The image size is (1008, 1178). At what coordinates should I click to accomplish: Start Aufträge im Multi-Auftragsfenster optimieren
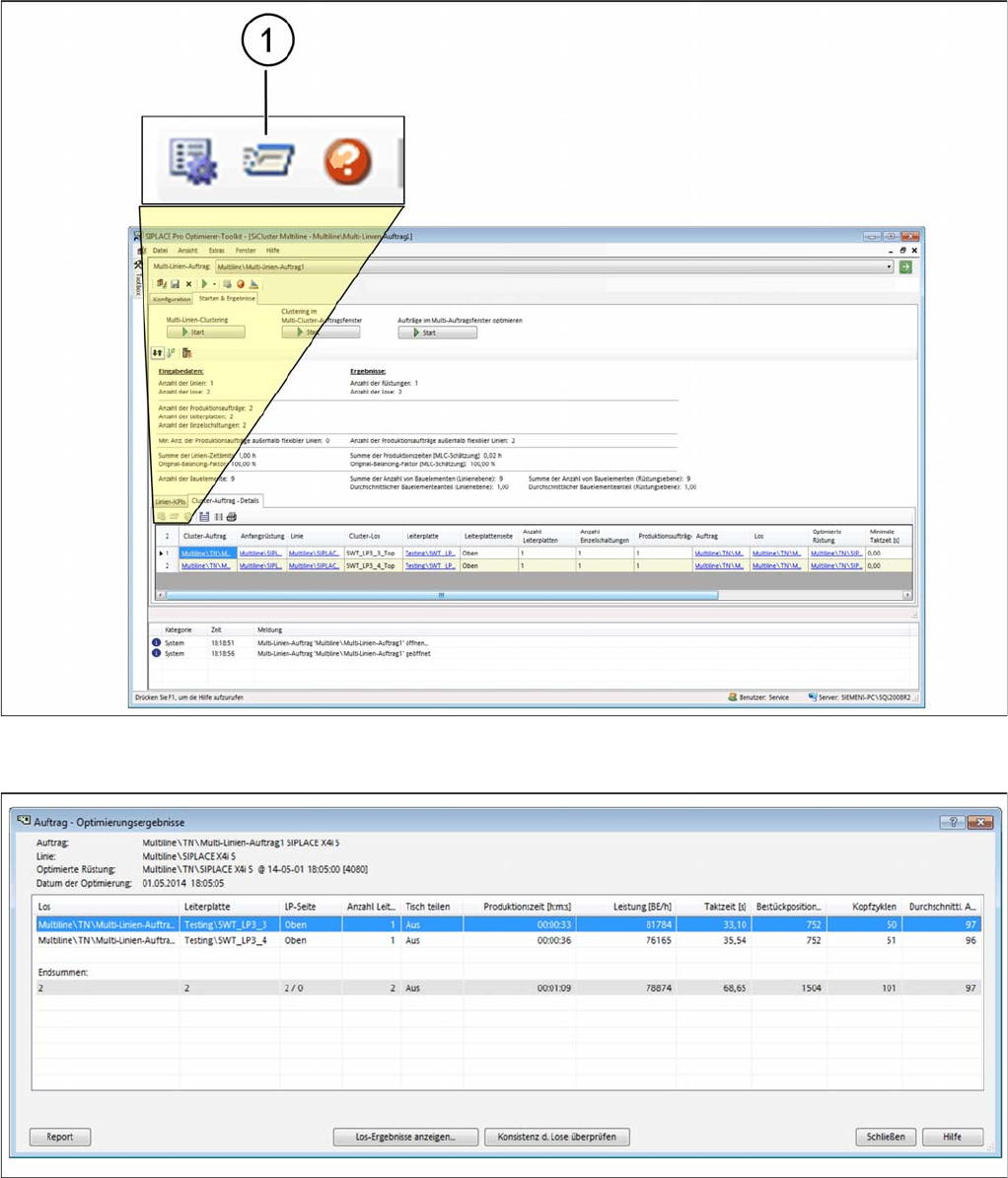(437, 332)
